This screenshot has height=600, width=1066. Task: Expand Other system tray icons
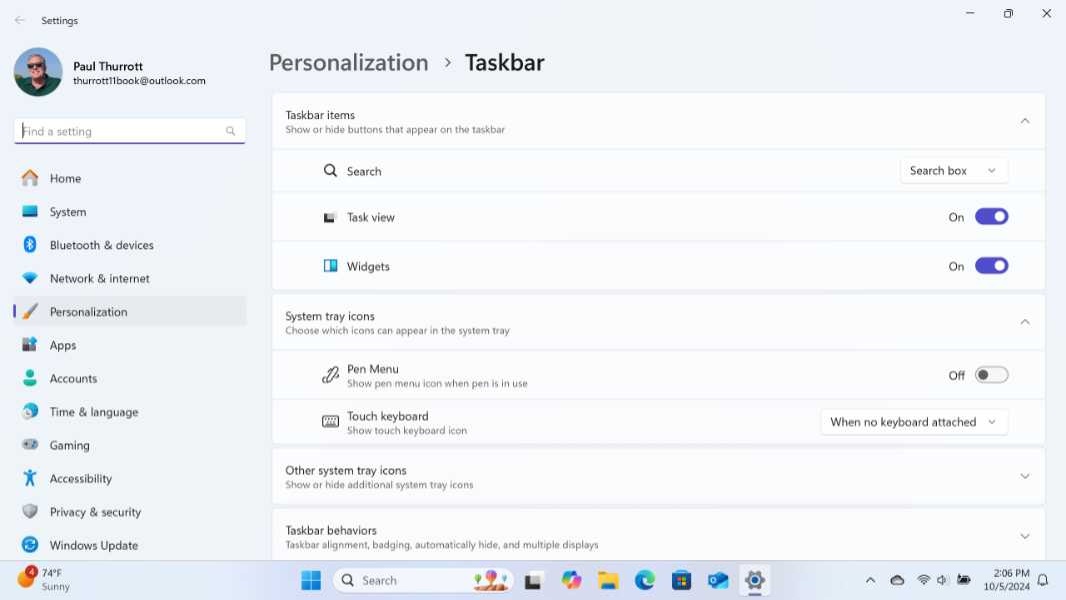1025,476
